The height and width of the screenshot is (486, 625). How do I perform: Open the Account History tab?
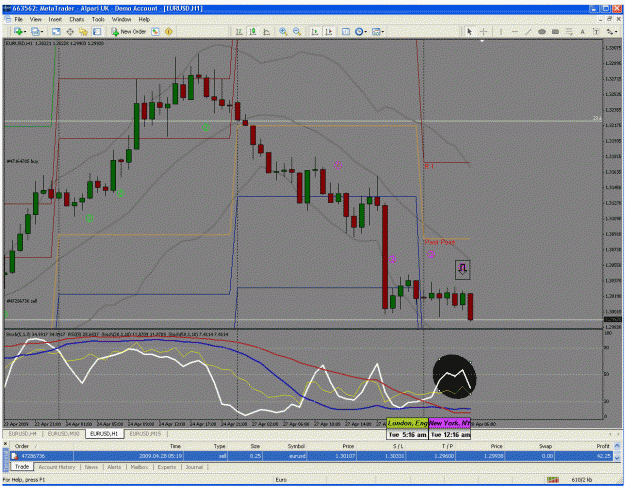(x=57, y=467)
